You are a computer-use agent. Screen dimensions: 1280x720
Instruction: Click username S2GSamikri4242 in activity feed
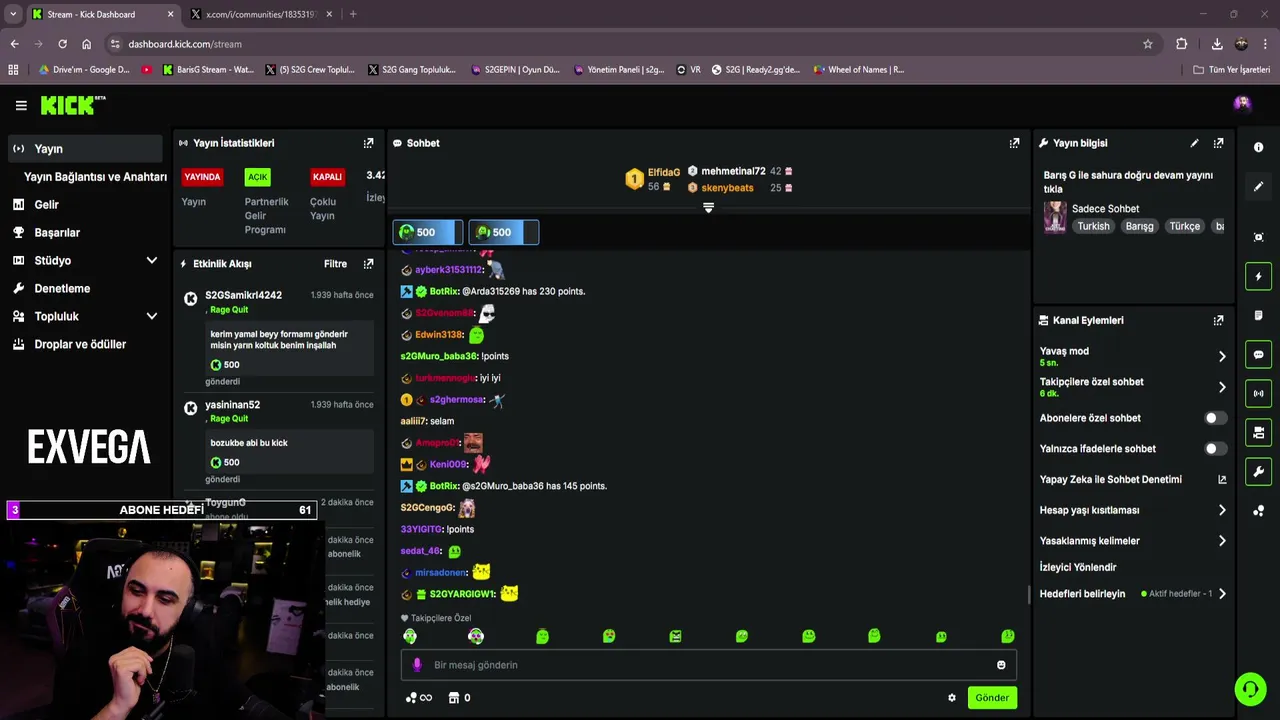(x=243, y=296)
